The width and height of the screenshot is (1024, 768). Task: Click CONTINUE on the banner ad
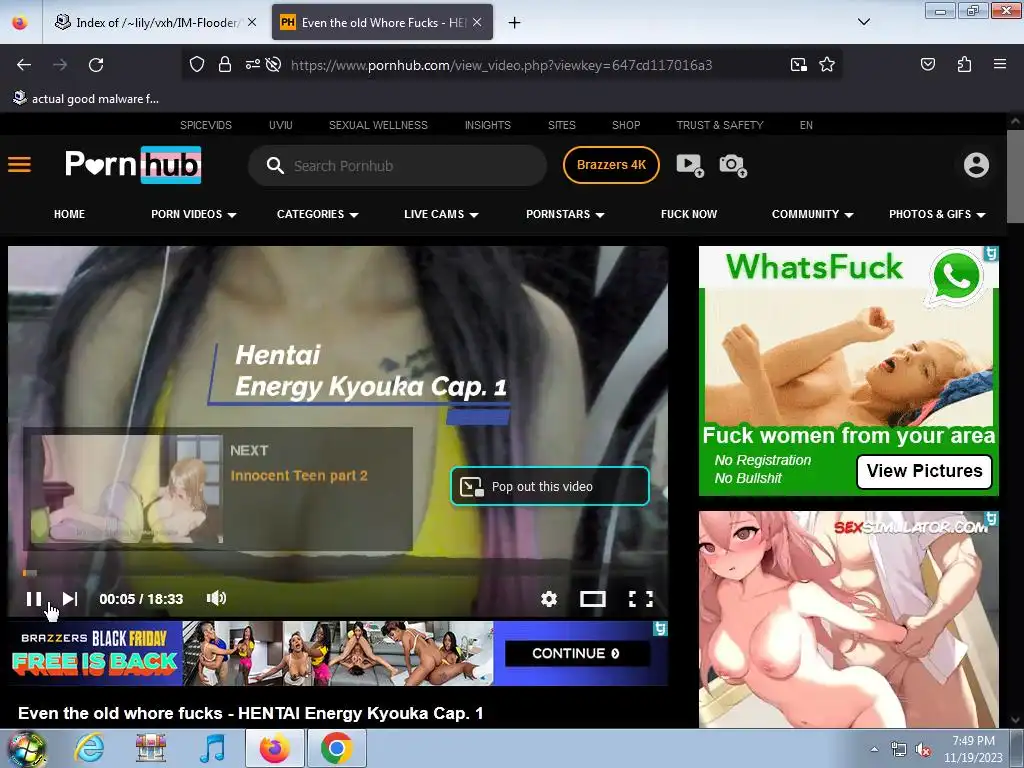point(577,653)
